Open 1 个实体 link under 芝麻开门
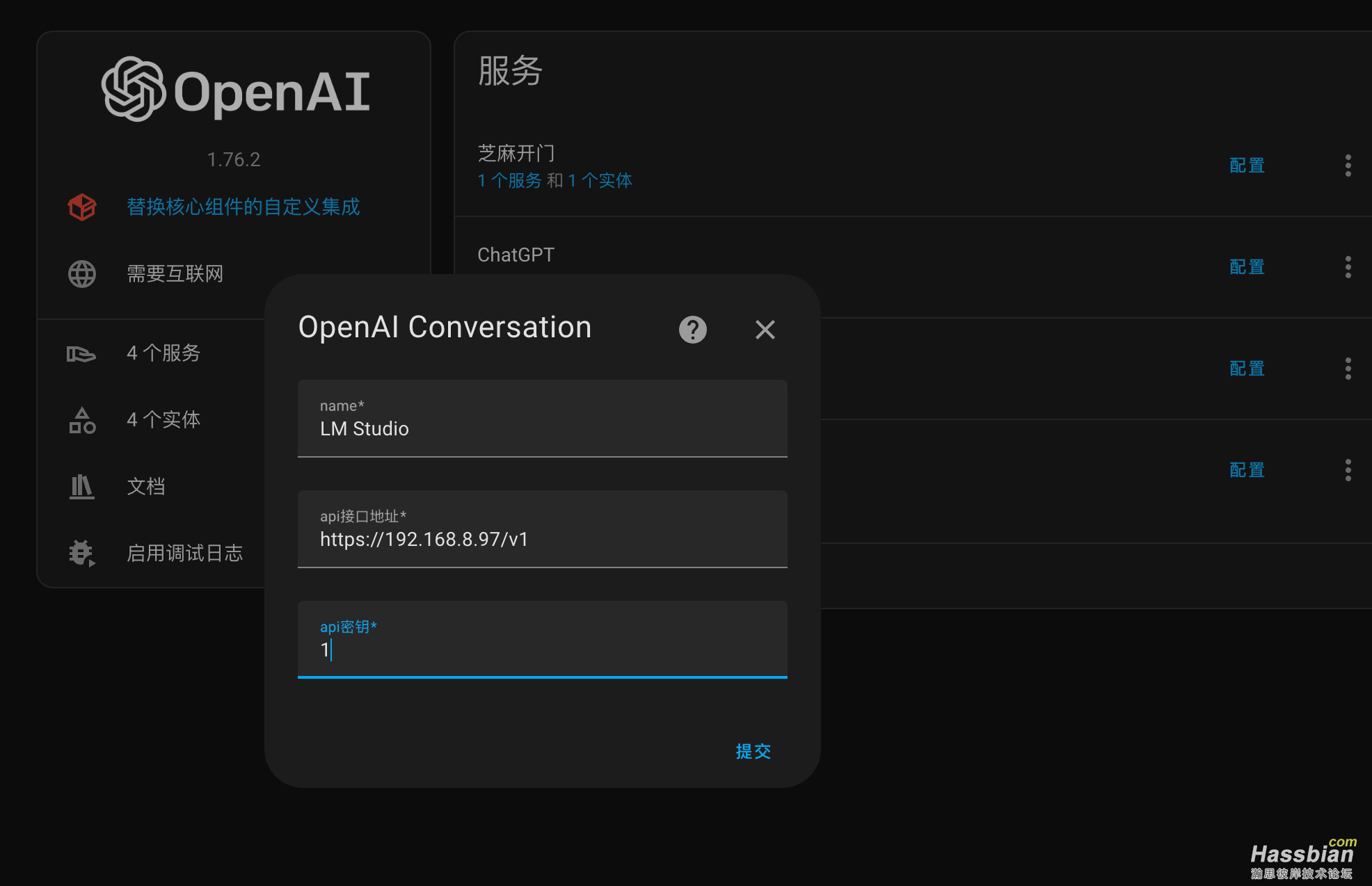This screenshot has height=886, width=1372. (x=600, y=181)
